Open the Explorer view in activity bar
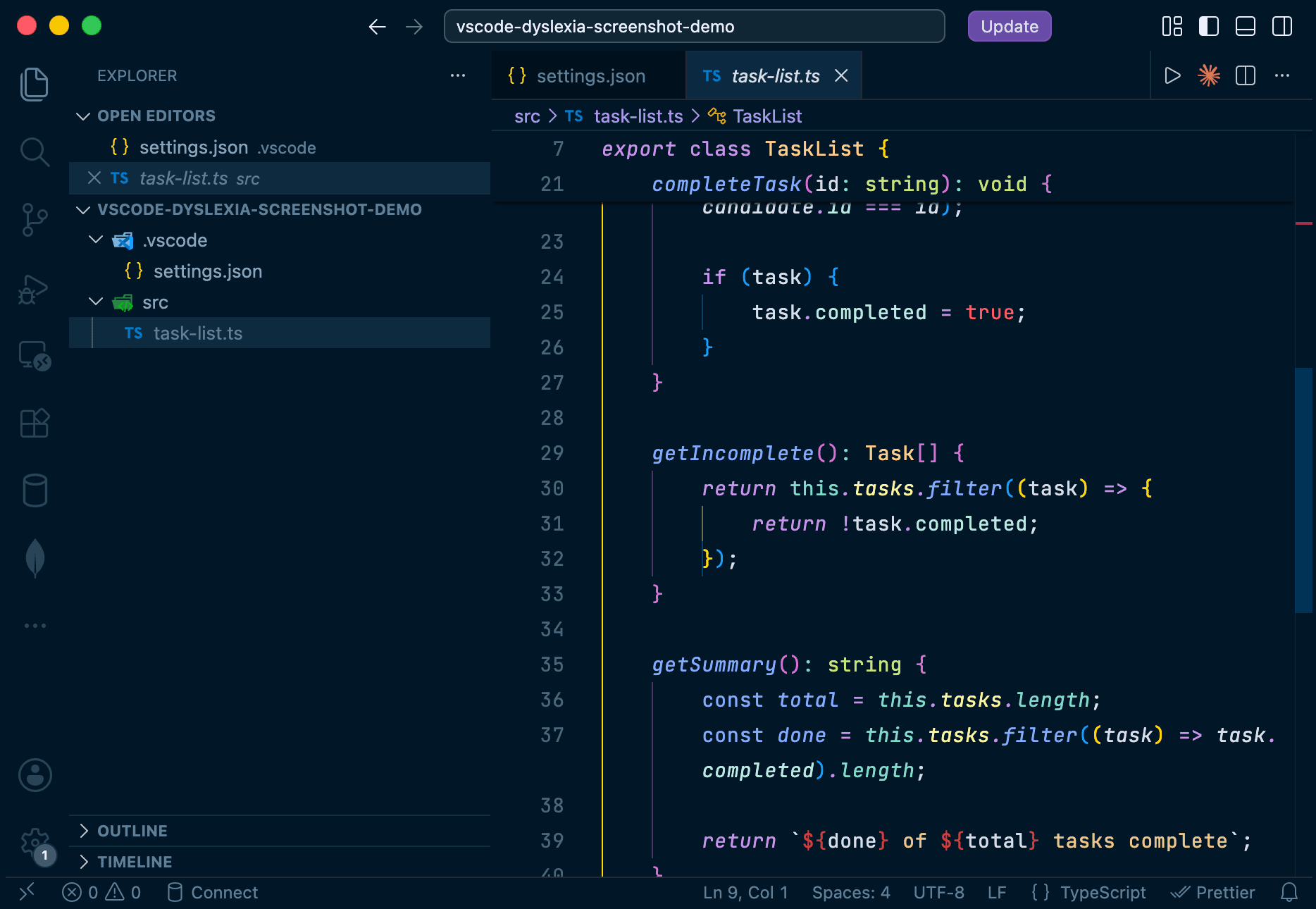 [34, 84]
